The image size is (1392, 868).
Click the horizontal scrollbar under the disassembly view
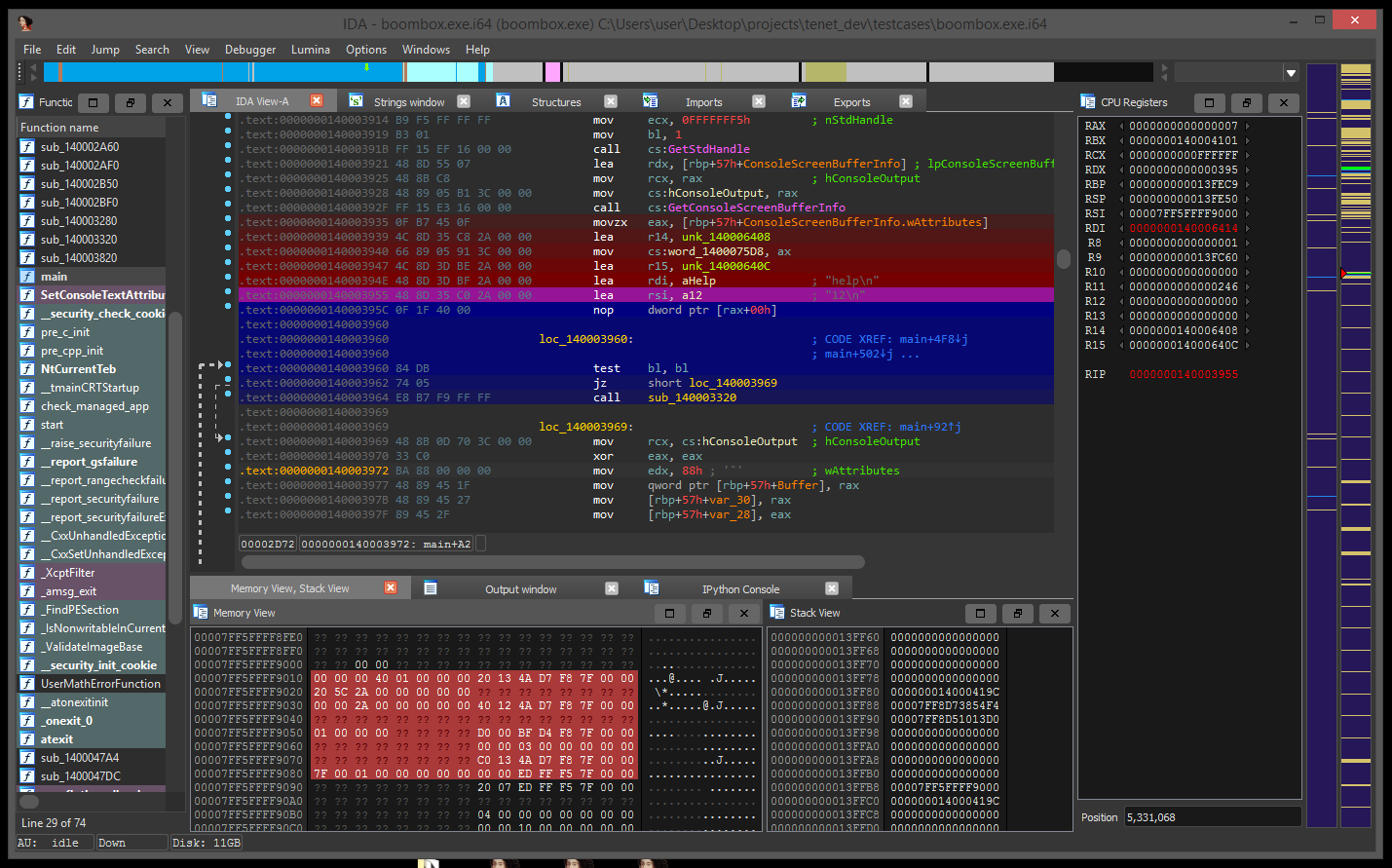tap(552, 562)
